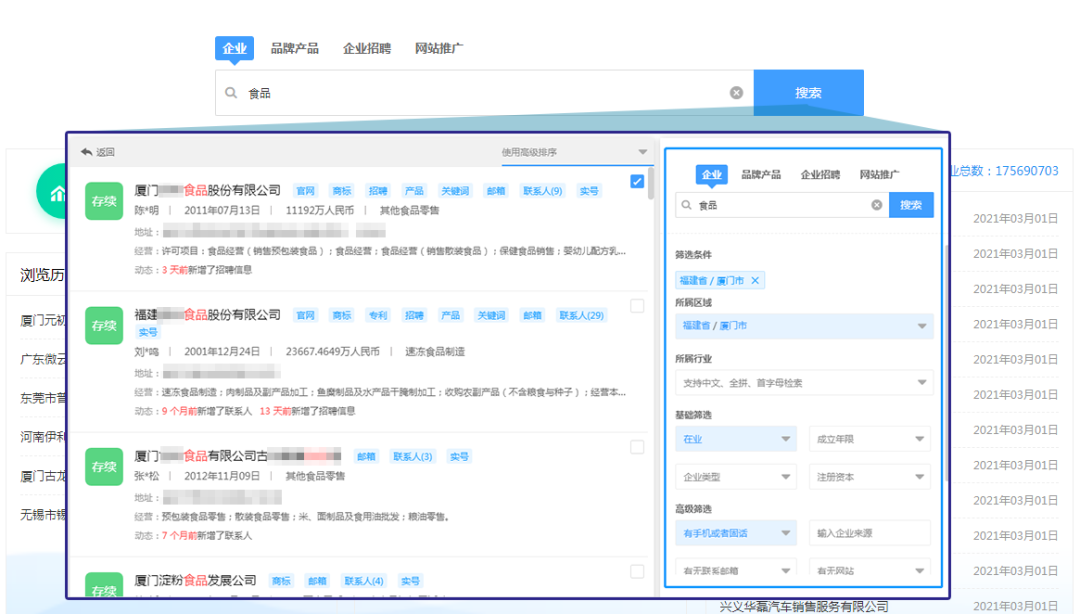Open the 所属行业 industry dropdown
This screenshot has width=1080, height=614.
click(x=804, y=382)
